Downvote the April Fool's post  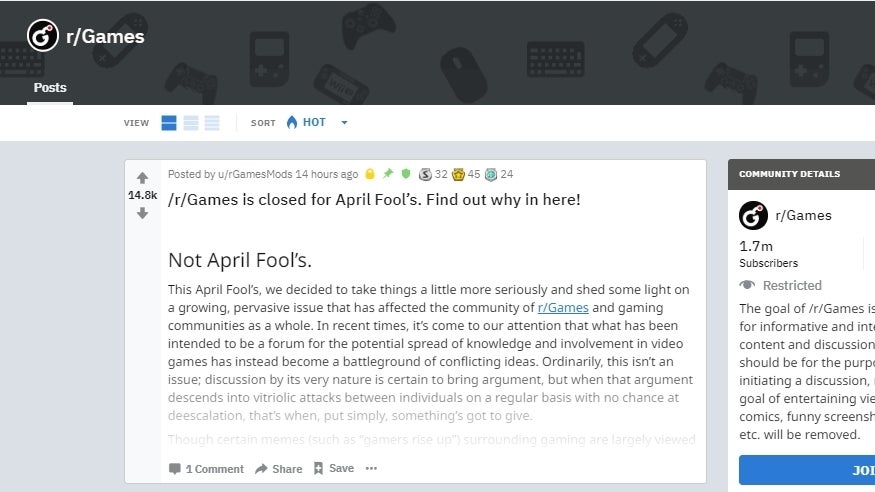pos(142,213)
